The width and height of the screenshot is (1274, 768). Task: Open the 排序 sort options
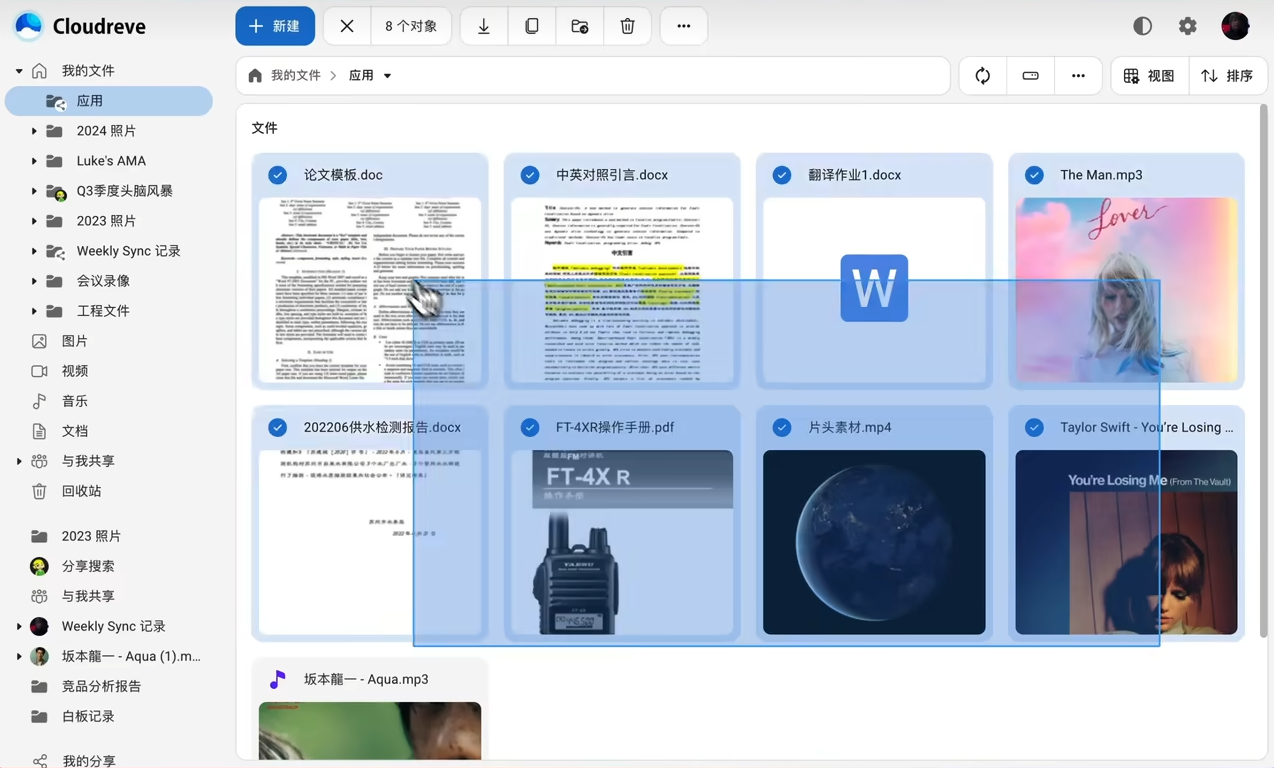1227,76
